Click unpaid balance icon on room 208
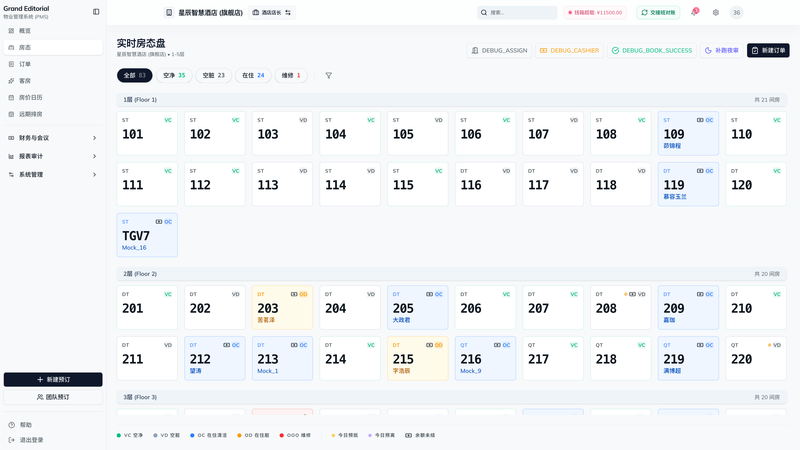The width and height of the screenshot is (800, 450). pos(632,294)
